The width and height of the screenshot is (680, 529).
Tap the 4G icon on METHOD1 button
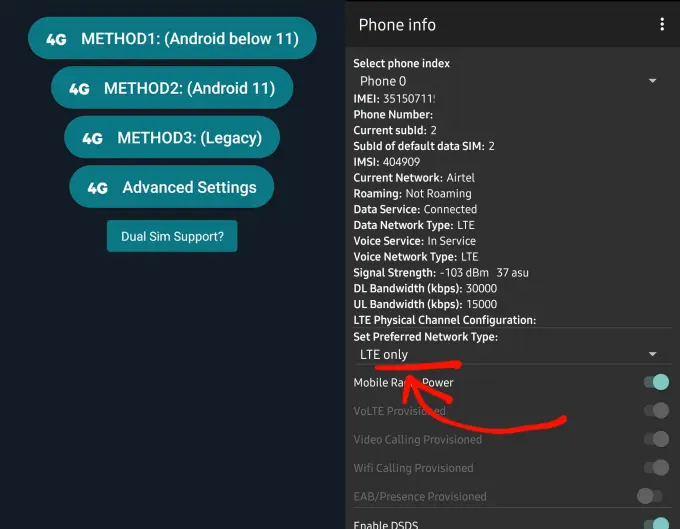[56, 39]
